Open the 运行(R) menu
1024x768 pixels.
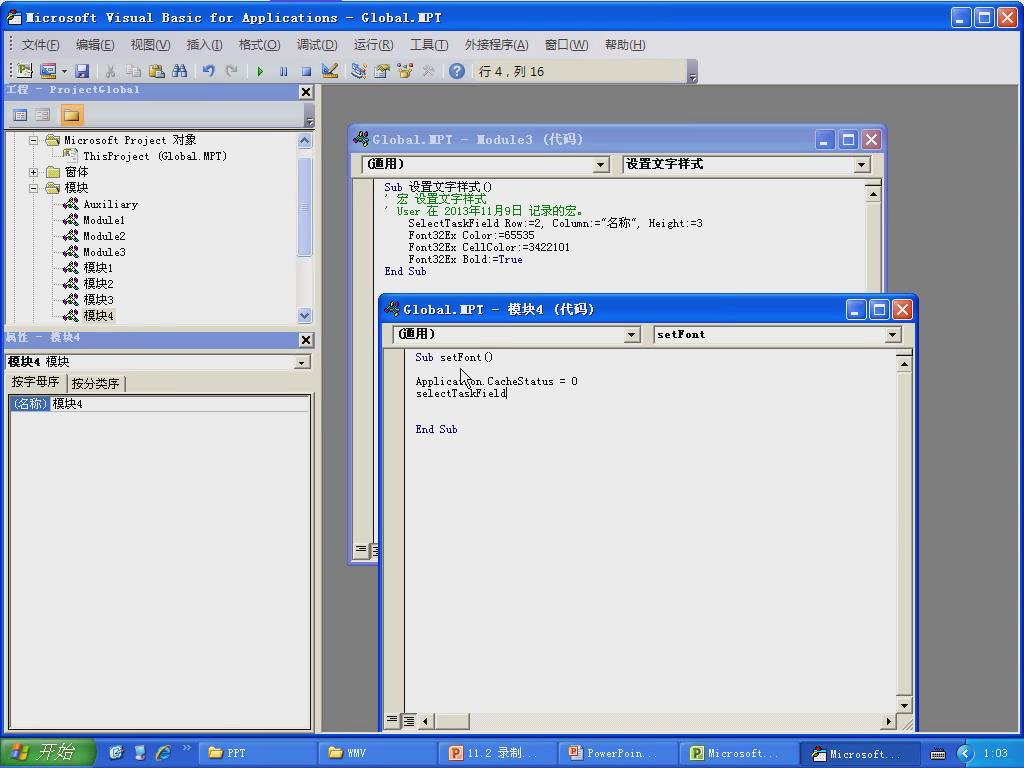coord(374,44)
